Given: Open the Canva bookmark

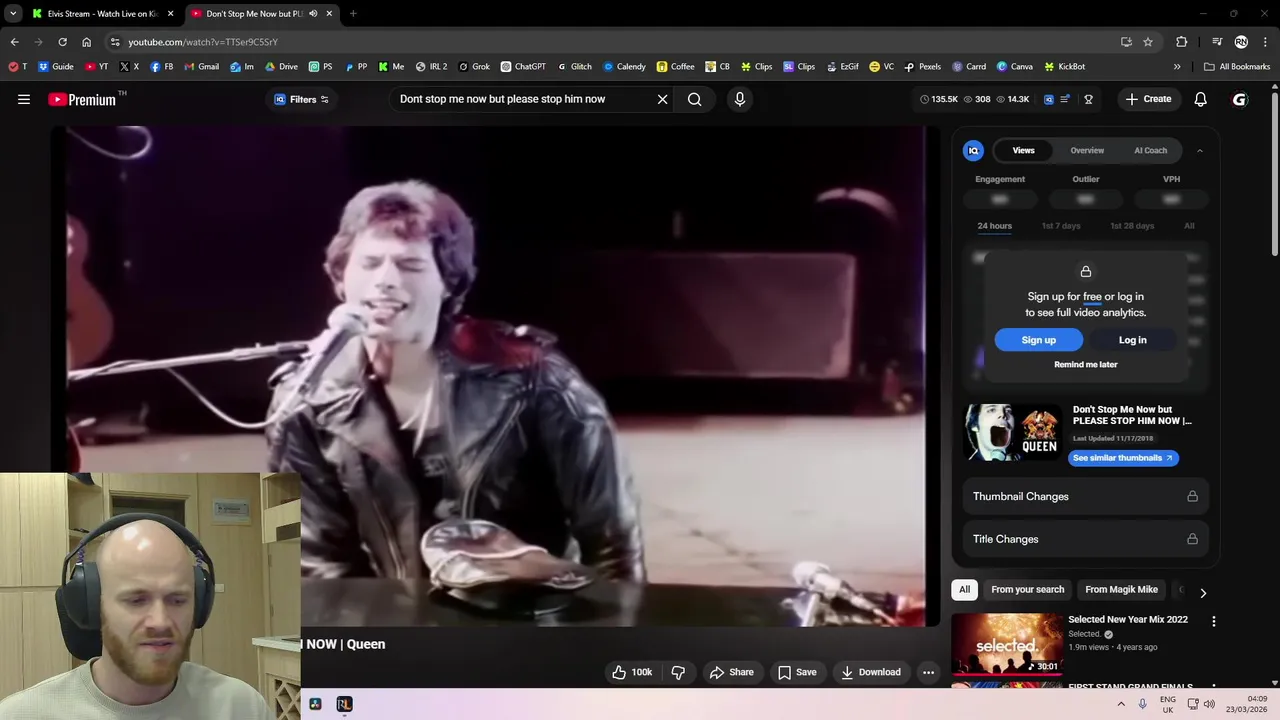Looking at the screenshot, I should [x=1014, y=66].
